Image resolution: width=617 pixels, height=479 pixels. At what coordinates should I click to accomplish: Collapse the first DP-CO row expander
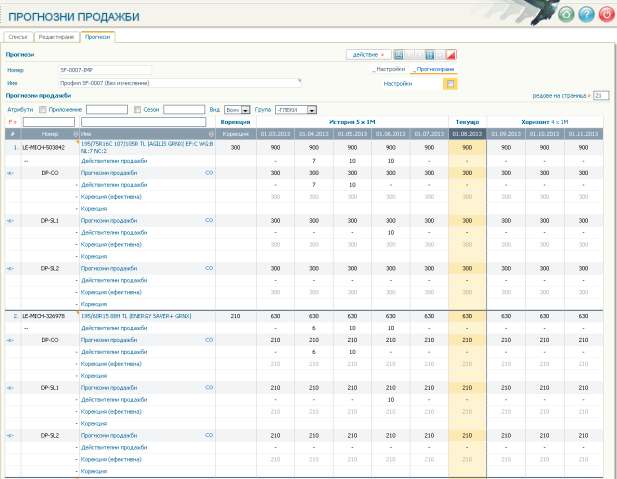10,173
